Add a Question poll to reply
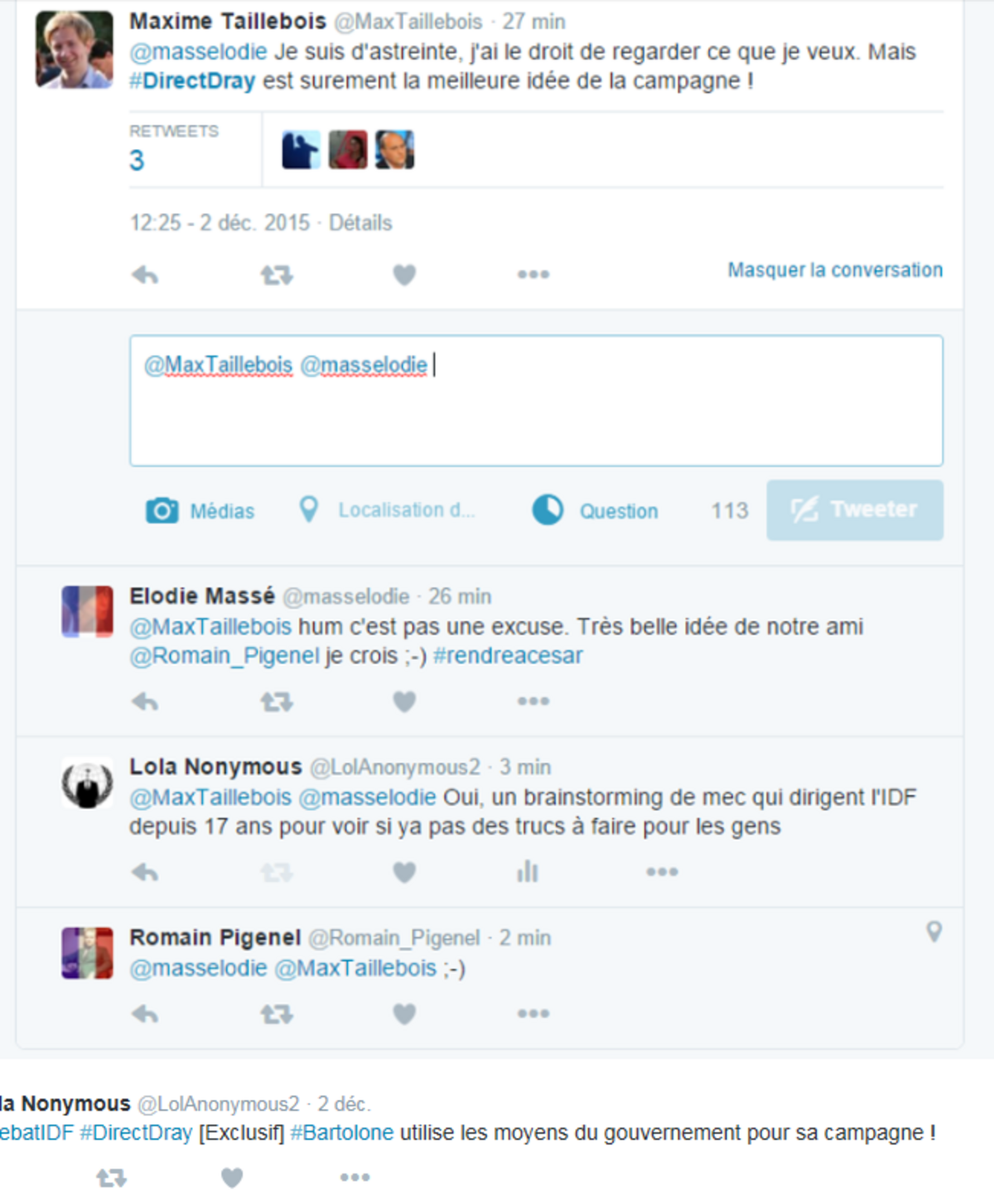The image size is (994, 1204). point(595,510)
